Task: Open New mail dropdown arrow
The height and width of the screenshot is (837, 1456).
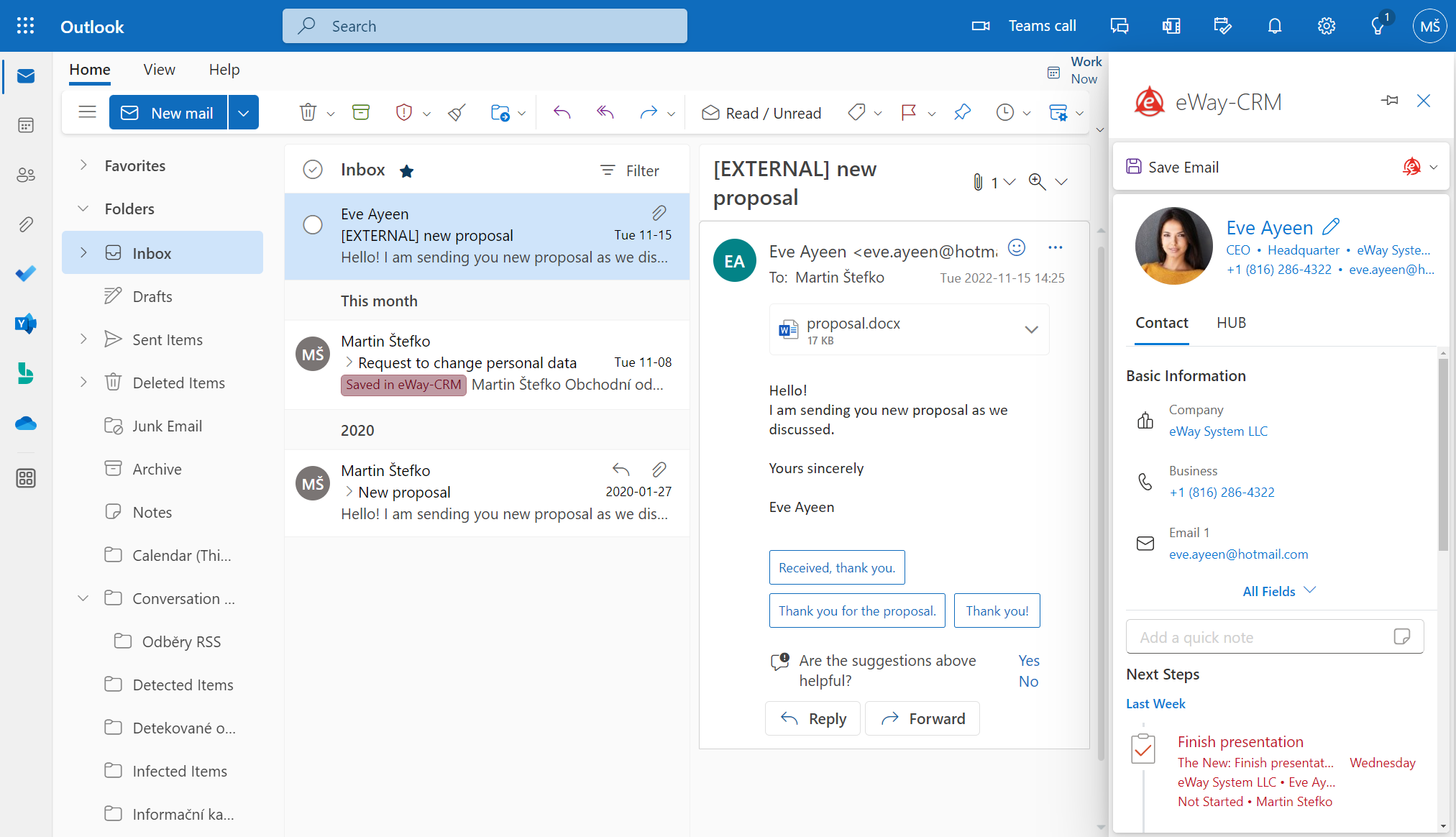Action: [x=244, y=113]
